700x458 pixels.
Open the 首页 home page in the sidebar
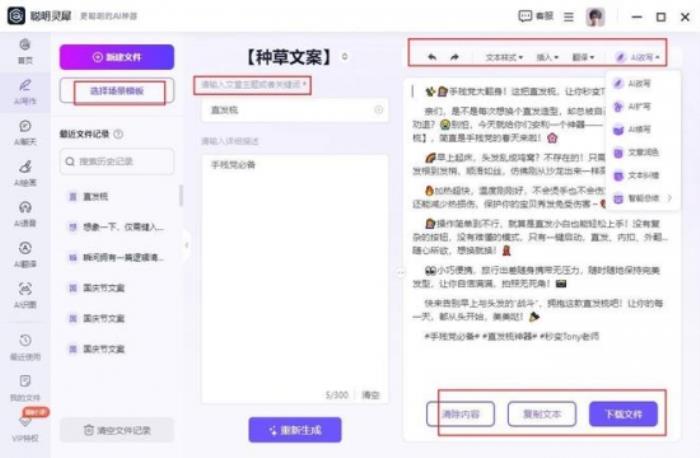pyautogui.click(x=25, y=51)
